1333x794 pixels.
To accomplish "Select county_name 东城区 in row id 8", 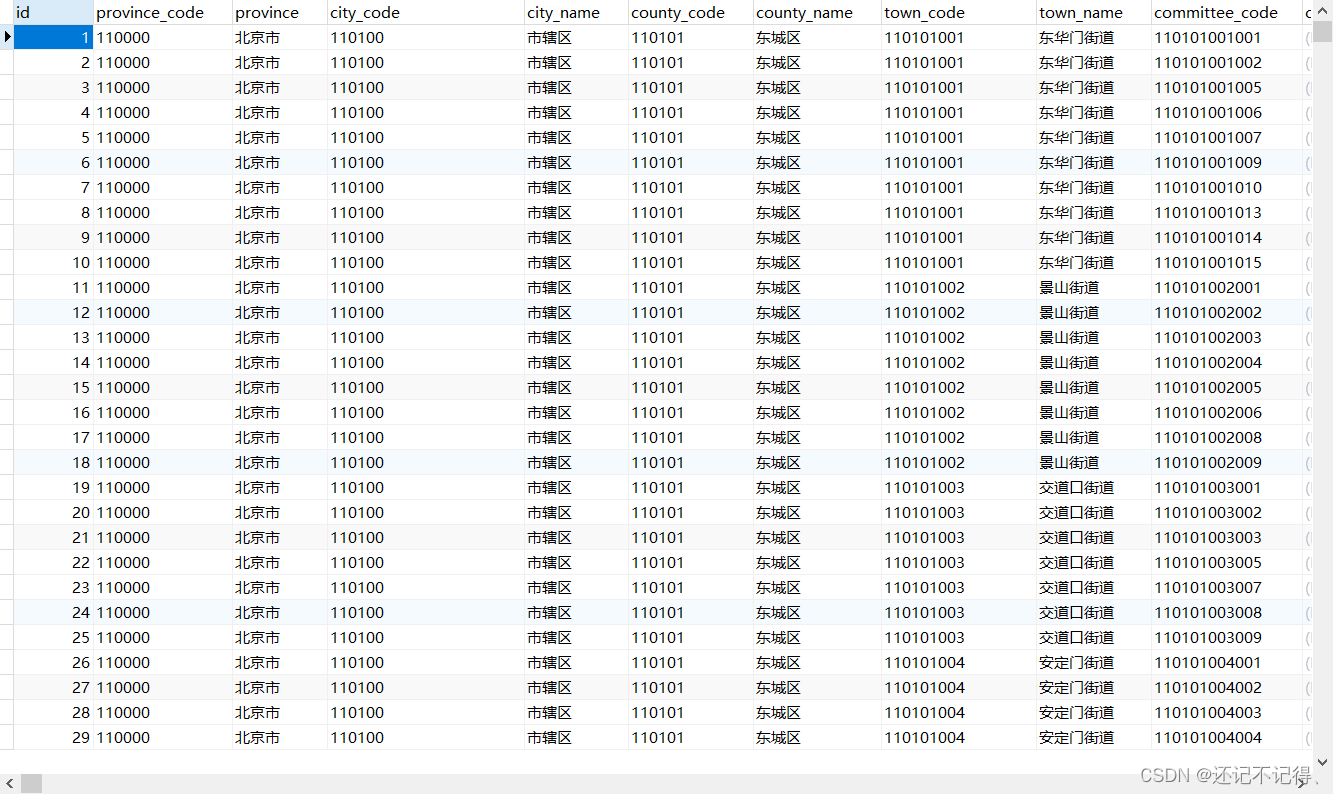I will 817,212.
